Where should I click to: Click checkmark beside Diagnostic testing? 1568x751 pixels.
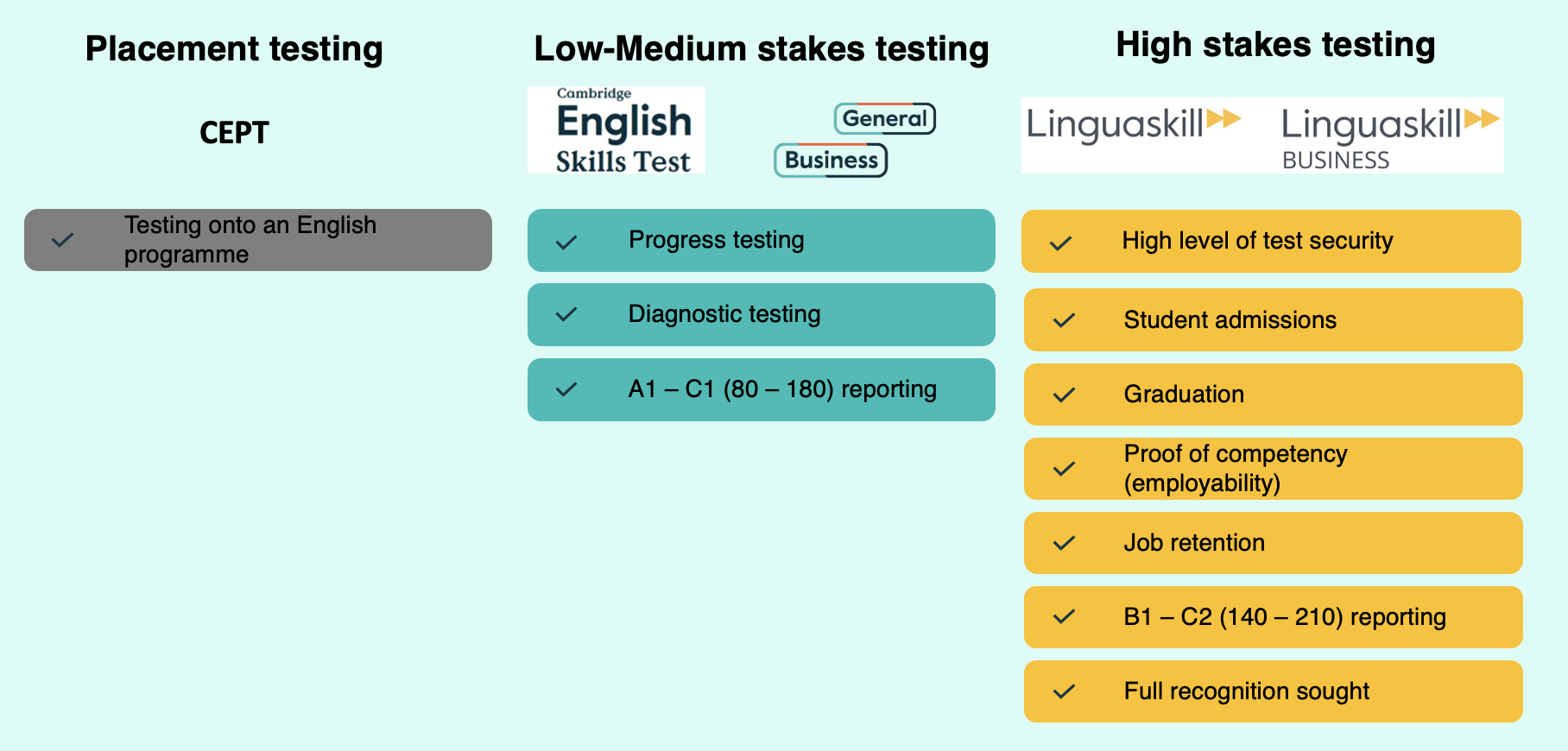coord(566,314)
